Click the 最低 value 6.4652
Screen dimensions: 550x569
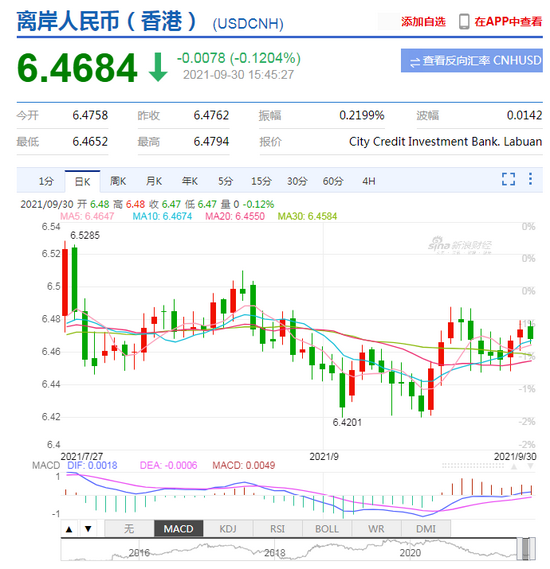90,142
